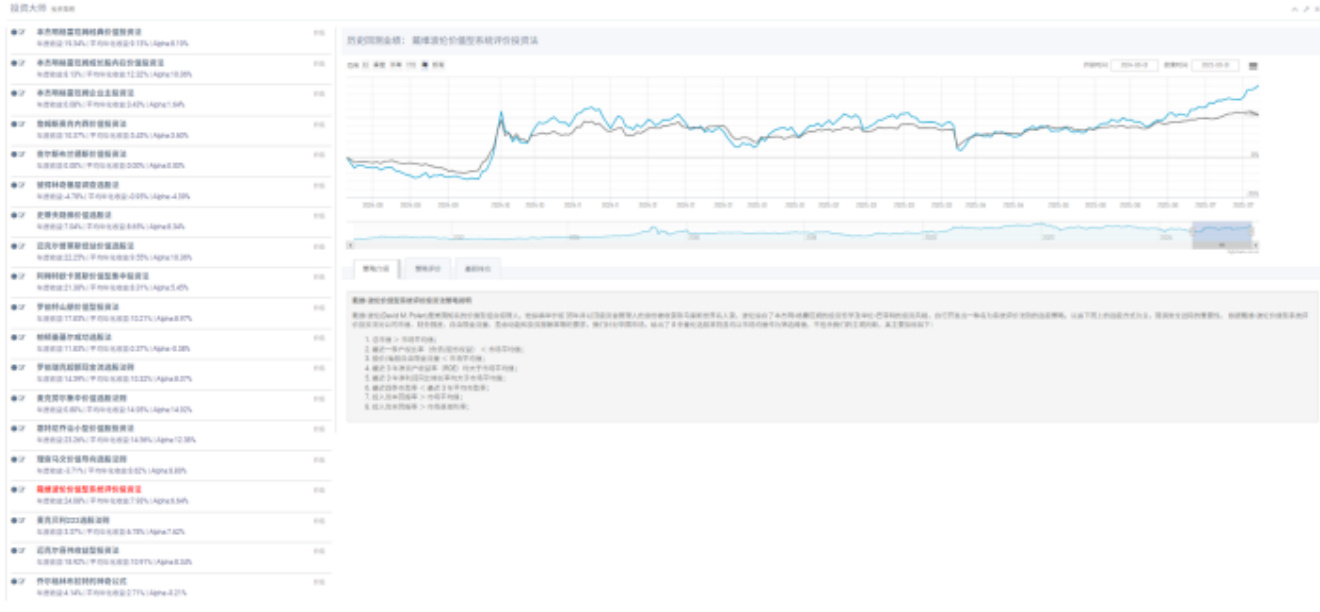This screenshot has width=1320, height=612.
Task: Click the pencil icon beside 彼得林奇基层调查选股法
Action: tap(22, 185)
